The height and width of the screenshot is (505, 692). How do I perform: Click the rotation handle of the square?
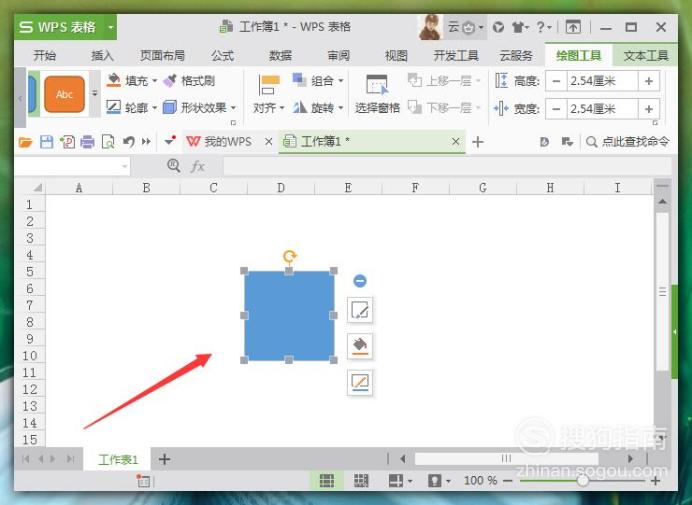290,256
